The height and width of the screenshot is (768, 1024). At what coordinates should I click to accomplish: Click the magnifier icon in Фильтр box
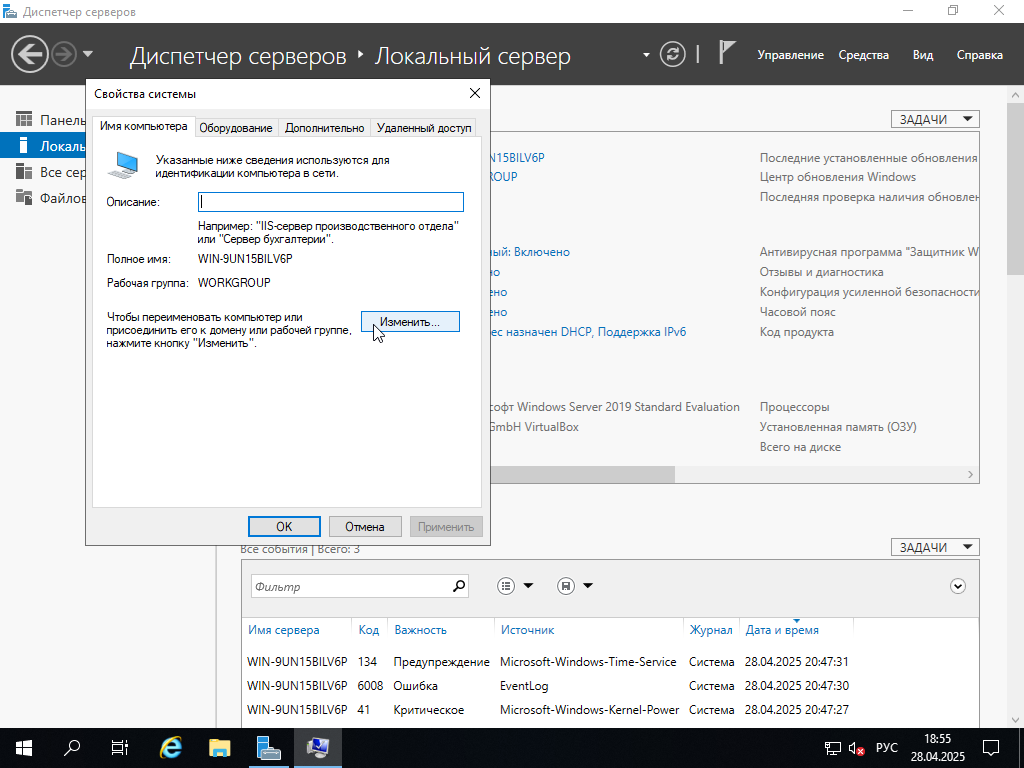(x=459, y=586)
